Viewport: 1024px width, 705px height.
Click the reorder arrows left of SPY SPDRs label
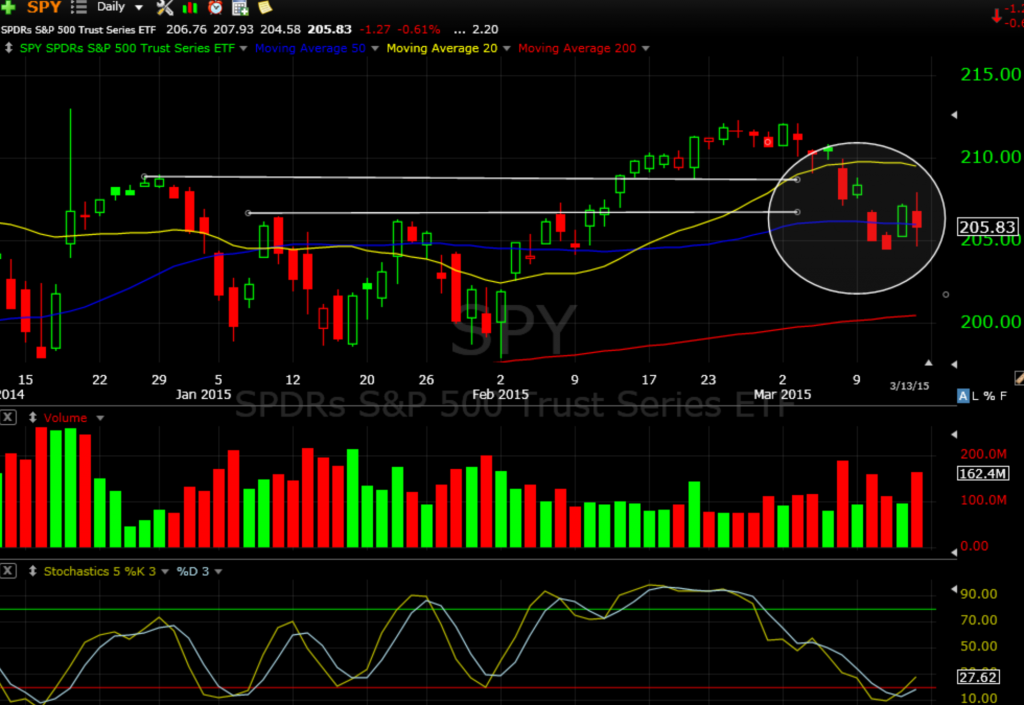(8, 48)
